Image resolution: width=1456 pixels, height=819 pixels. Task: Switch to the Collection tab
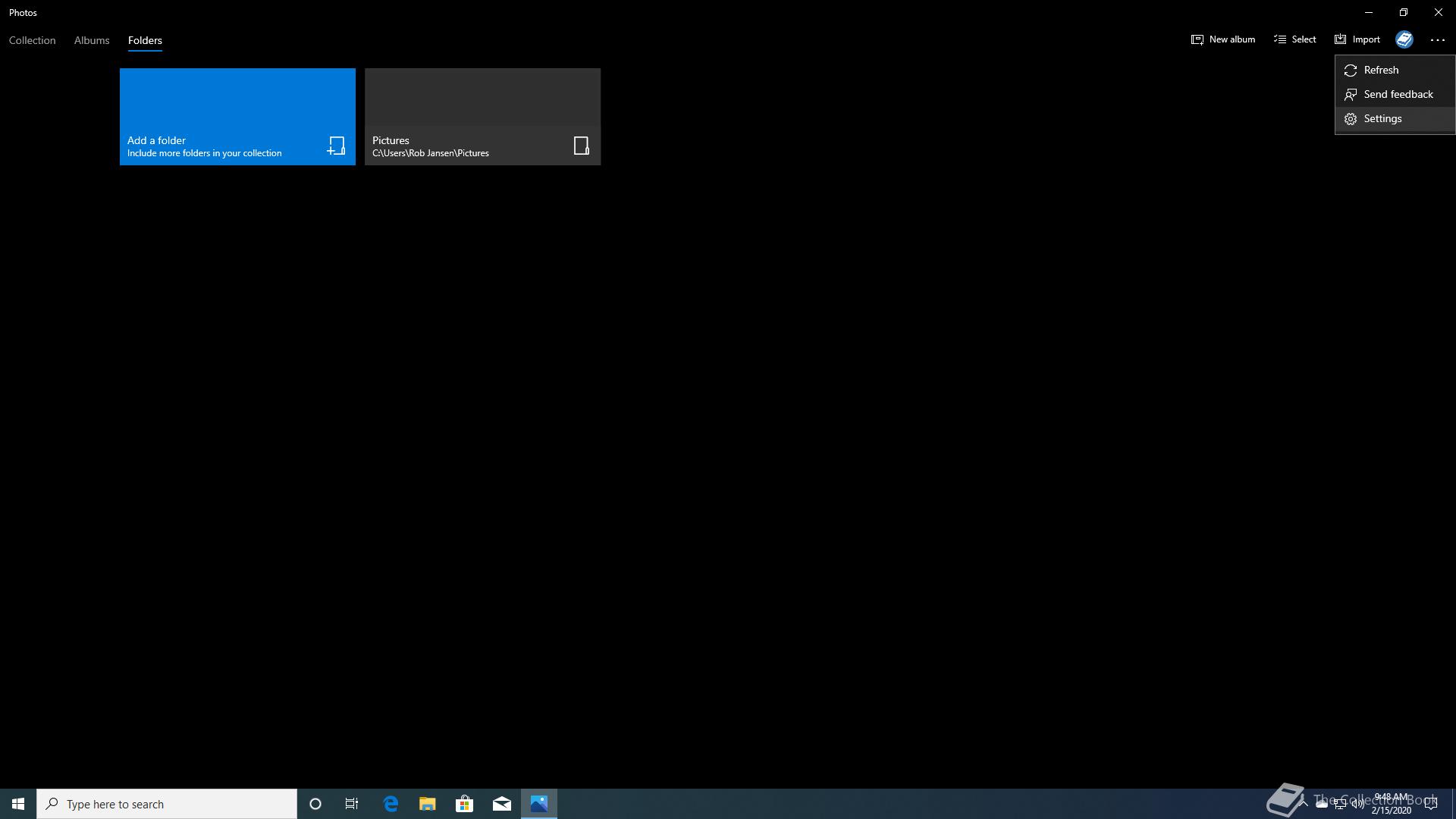point(32,40)
